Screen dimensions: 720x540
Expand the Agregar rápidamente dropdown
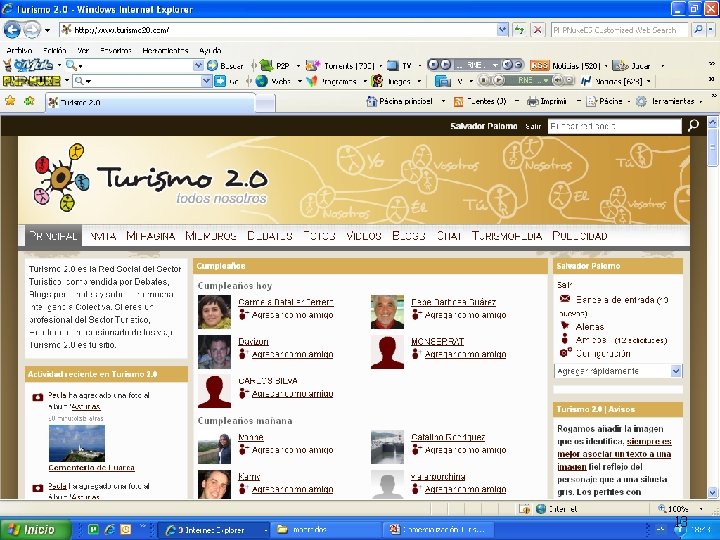click(676, 371)
